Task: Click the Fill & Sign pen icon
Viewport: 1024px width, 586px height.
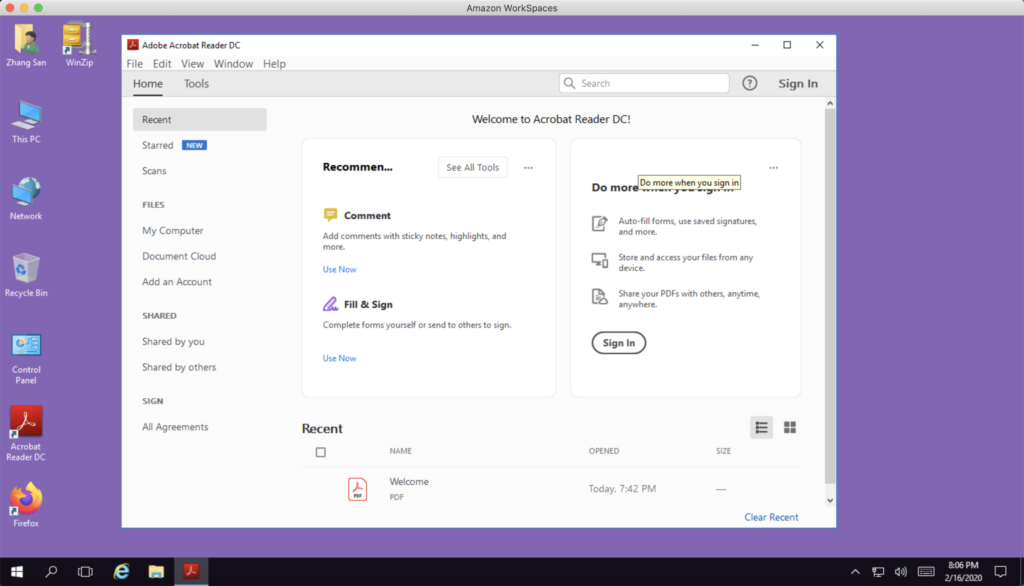Action: [x=330, y=304]
